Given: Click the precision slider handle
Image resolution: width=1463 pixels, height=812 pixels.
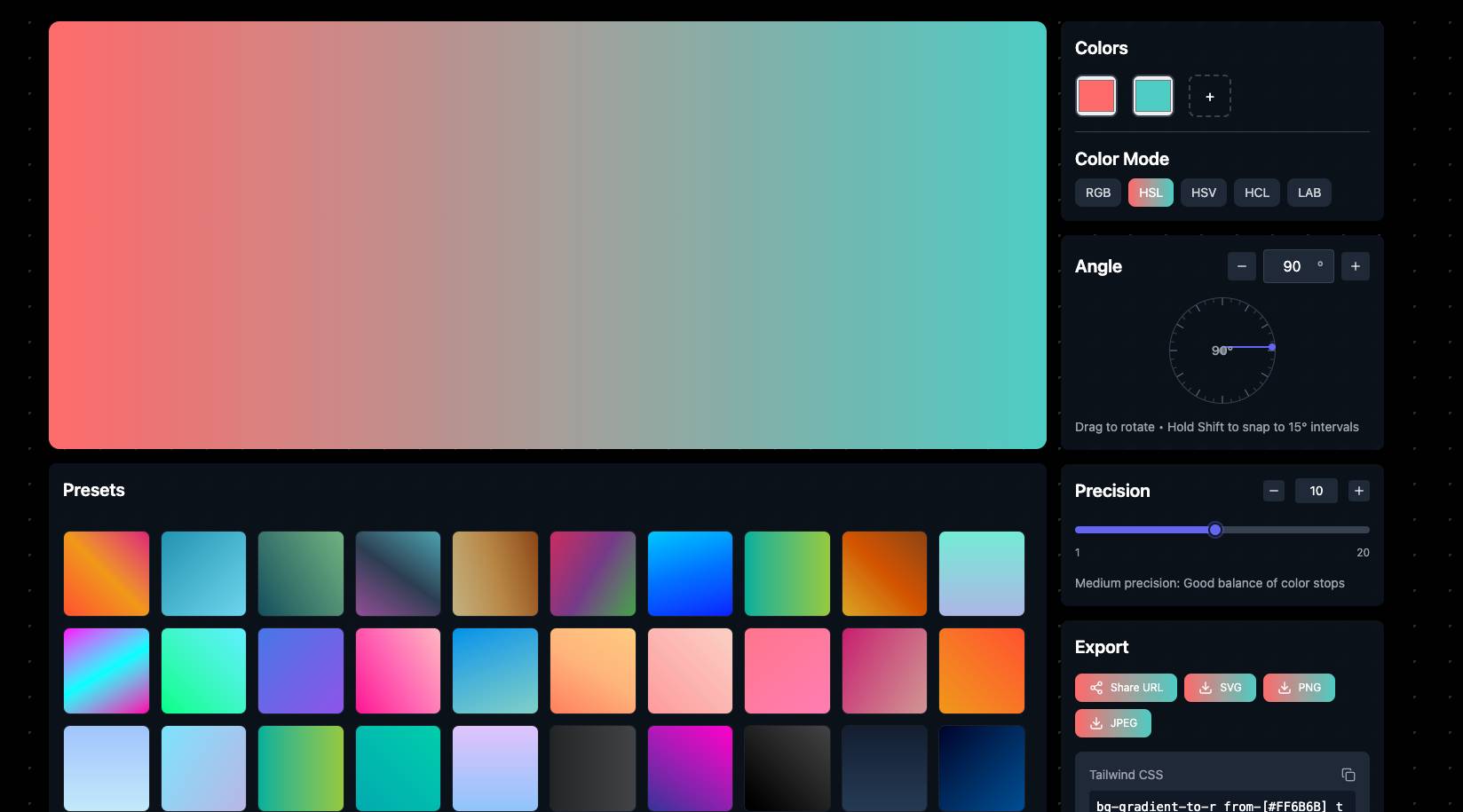Looking at the screenshot, I should point(1215,530).
